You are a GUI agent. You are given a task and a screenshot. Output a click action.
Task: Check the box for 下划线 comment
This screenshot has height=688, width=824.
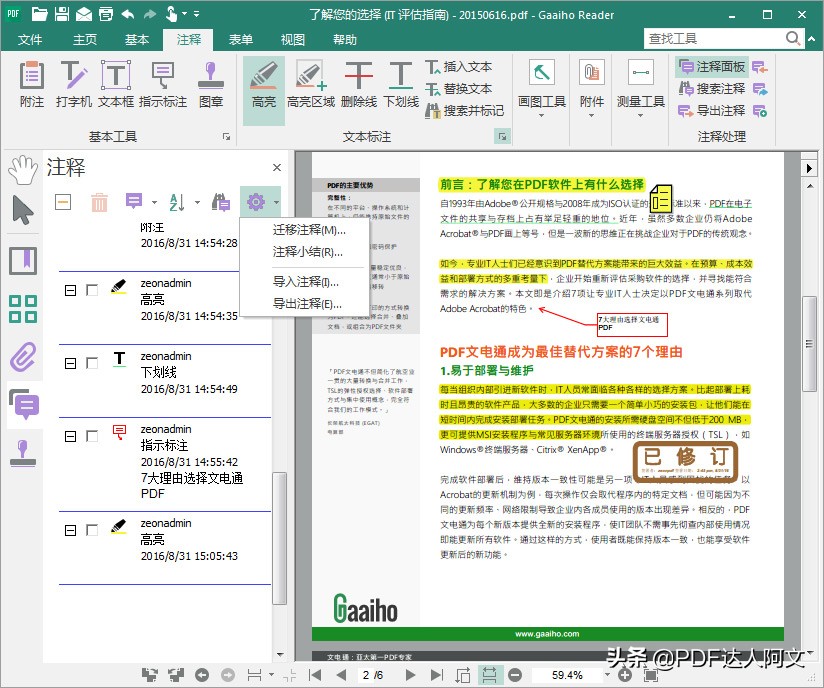click(92, 363)
